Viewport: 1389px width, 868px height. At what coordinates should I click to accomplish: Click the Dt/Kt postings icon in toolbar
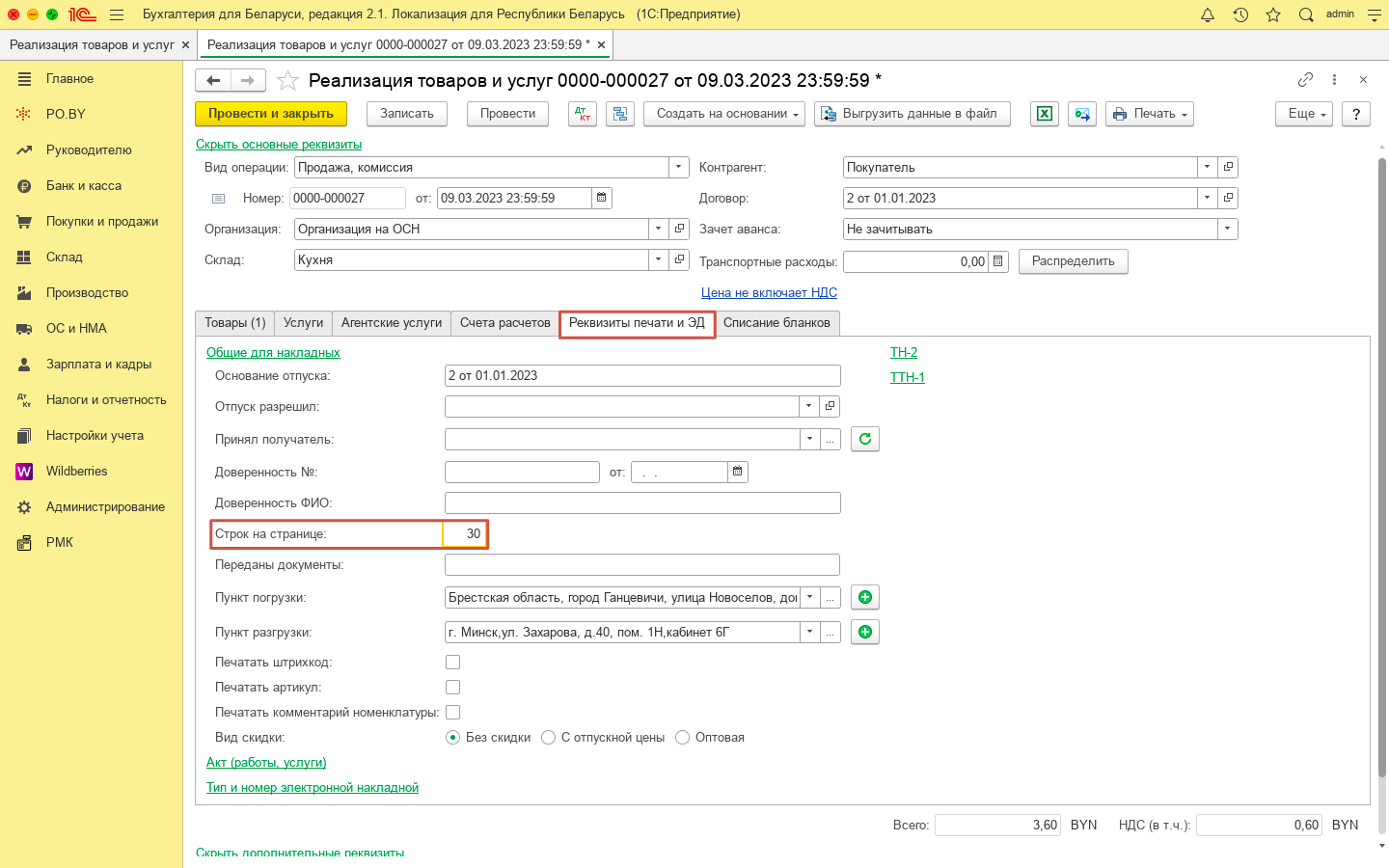[583, 114]
